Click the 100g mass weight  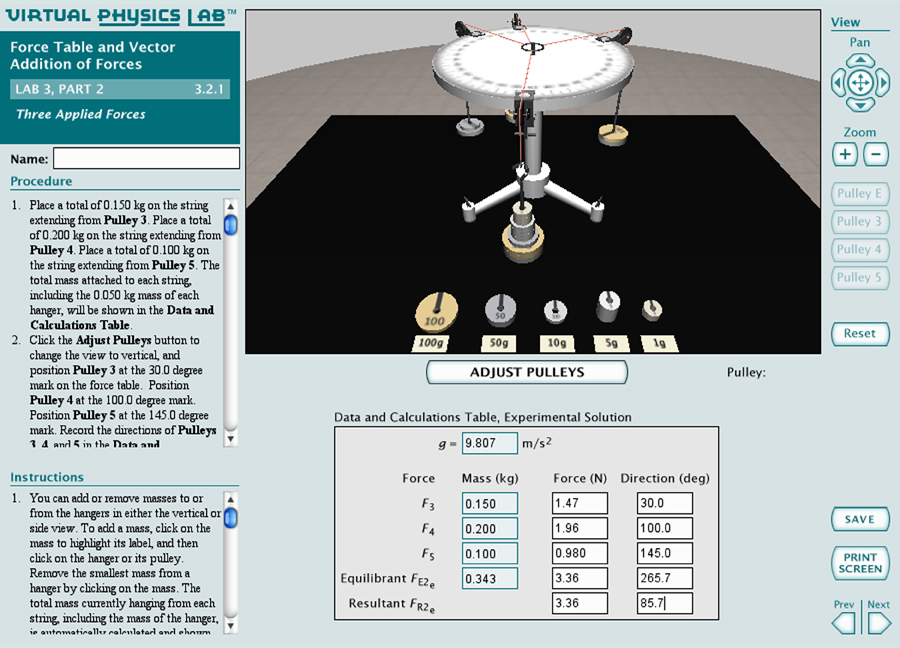pyautogui.click(x=435, y=312)
